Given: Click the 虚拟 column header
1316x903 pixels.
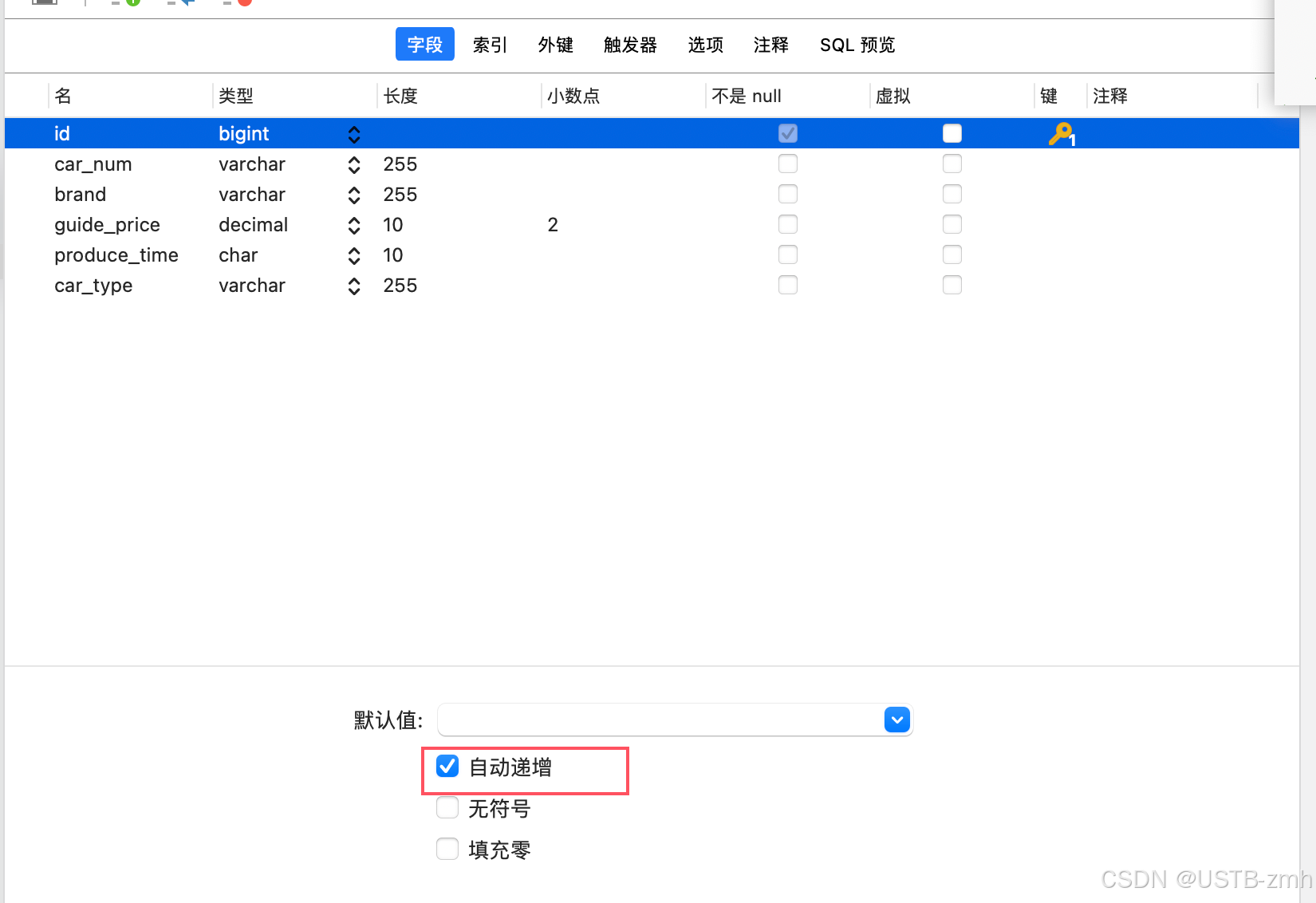Looking at the screenshot, I should [x=893, y=96].
